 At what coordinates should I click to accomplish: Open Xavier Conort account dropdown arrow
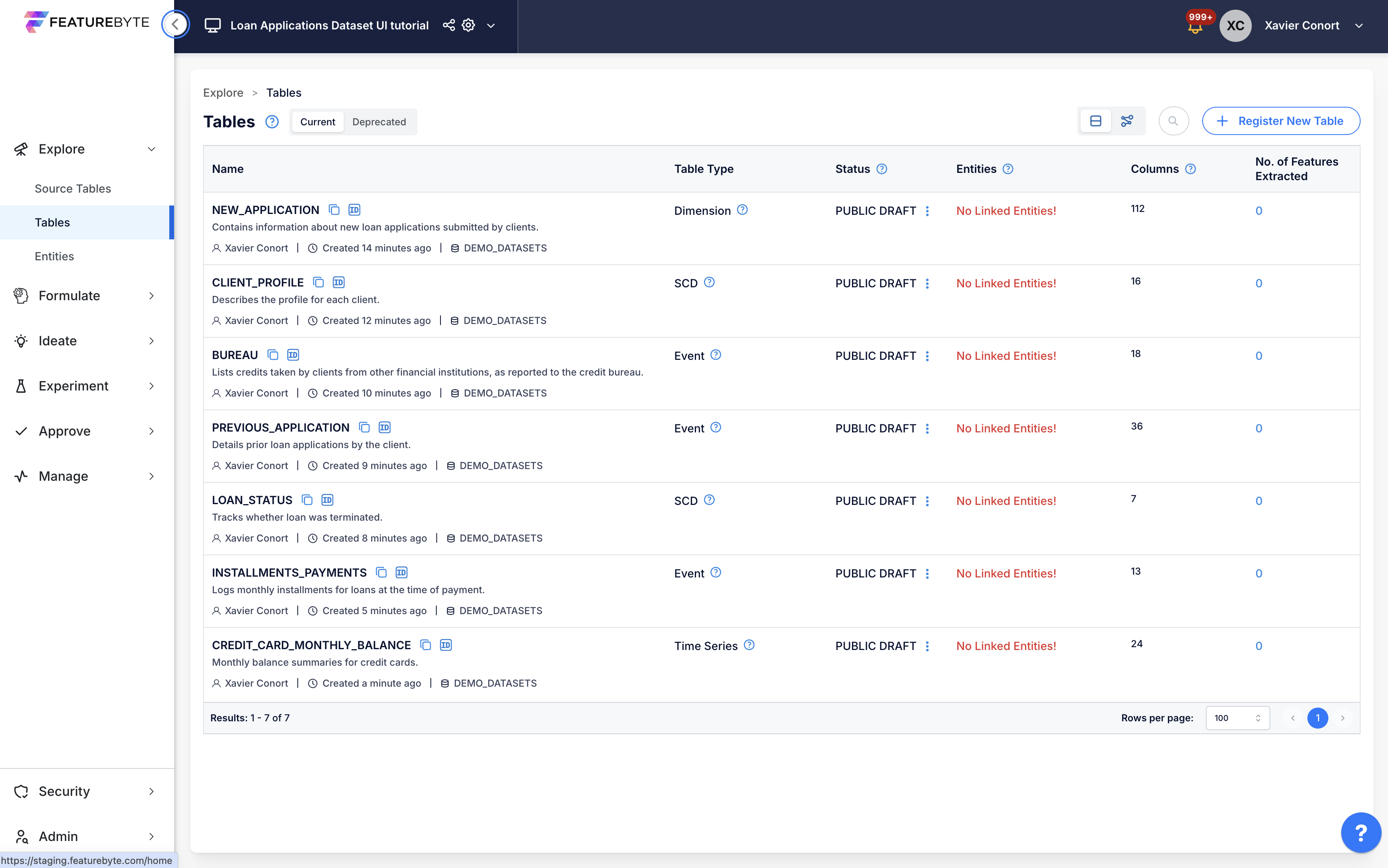tap(1359, 26)
